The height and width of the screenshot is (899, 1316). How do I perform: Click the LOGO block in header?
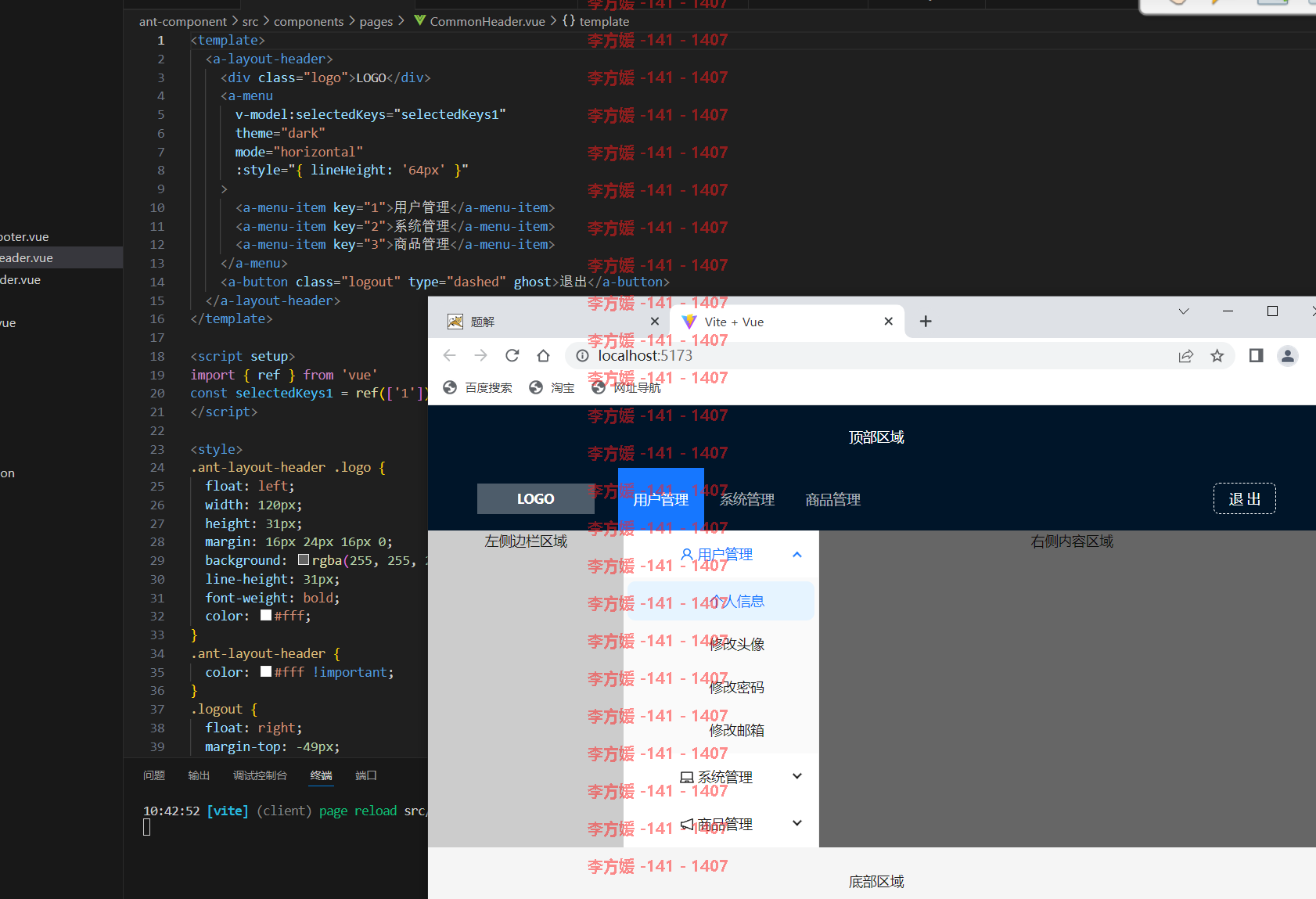pyautogui.click(x=536, y=498)
